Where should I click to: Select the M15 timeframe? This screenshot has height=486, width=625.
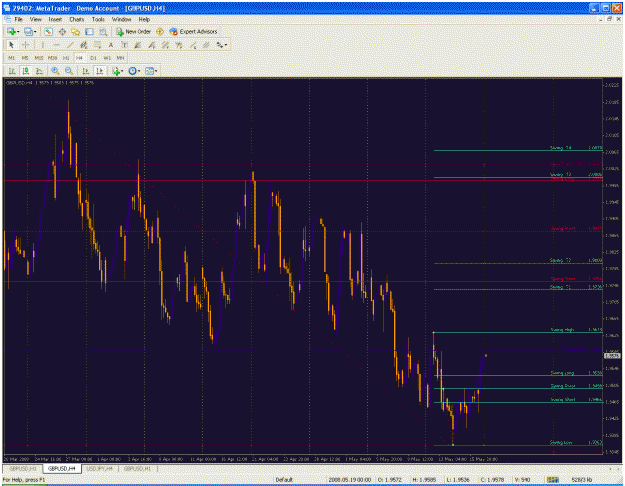[x=39, y=58]
